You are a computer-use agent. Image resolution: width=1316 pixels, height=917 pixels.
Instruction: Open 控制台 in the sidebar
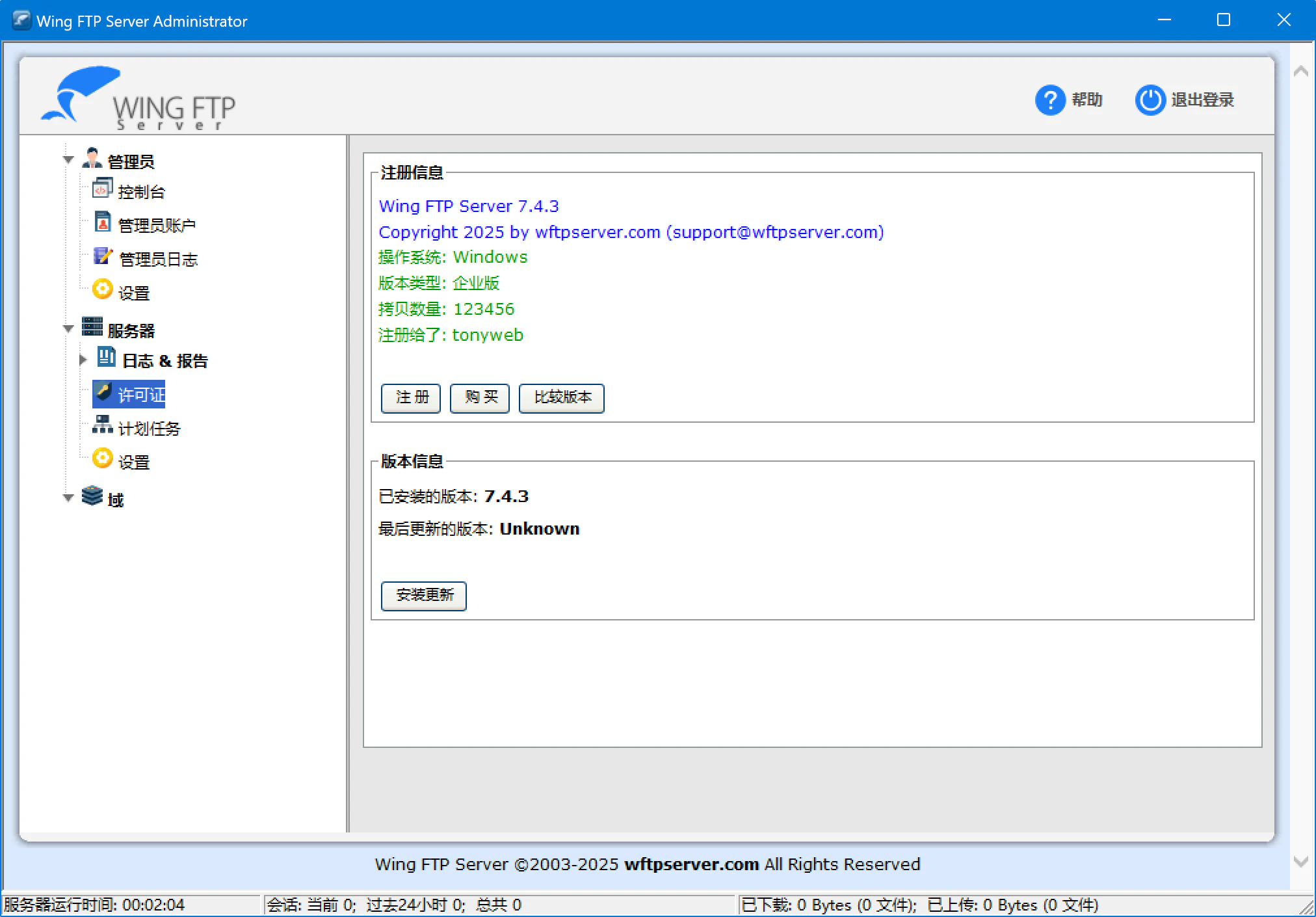(141, 192)
